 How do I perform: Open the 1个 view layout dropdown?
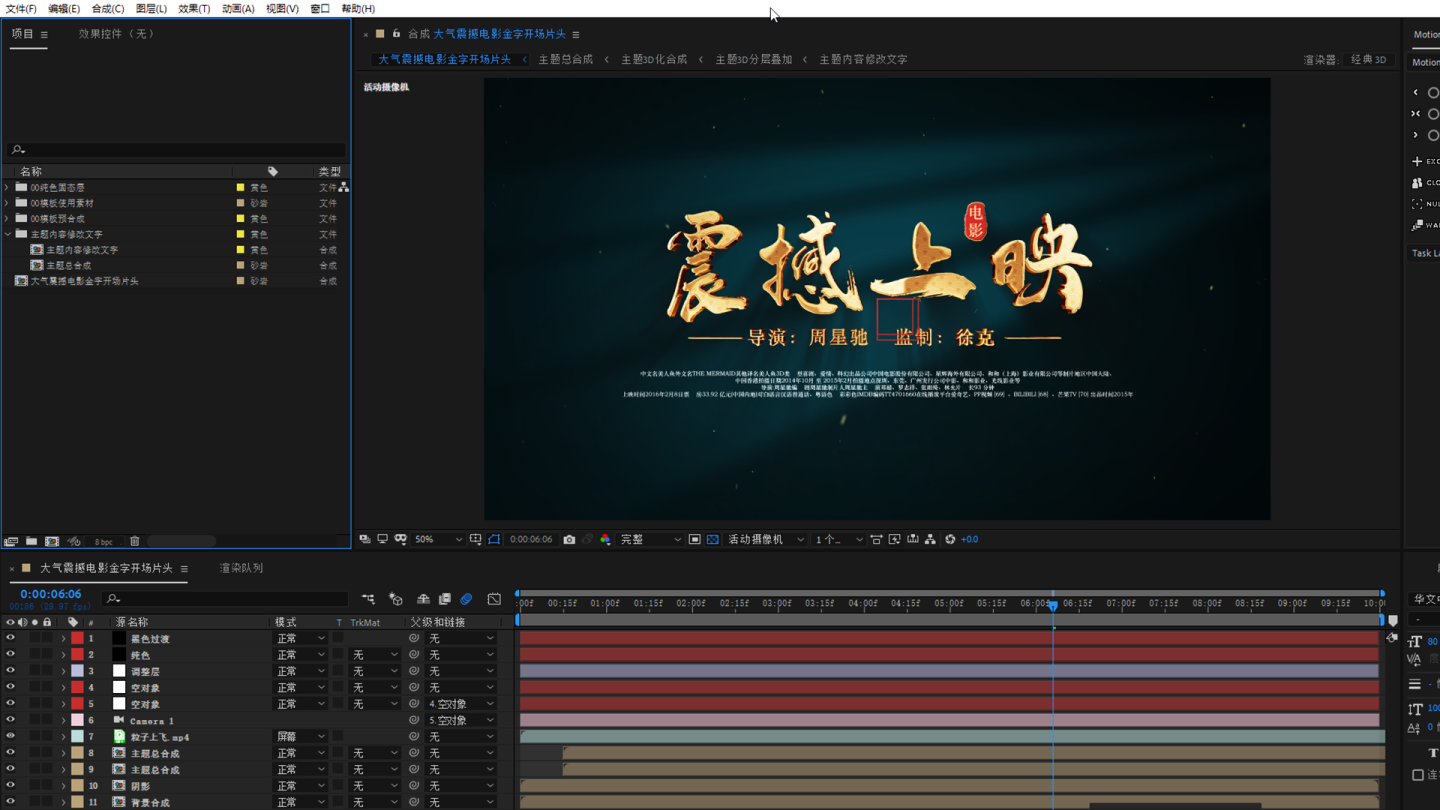click(x=838, y=539)
